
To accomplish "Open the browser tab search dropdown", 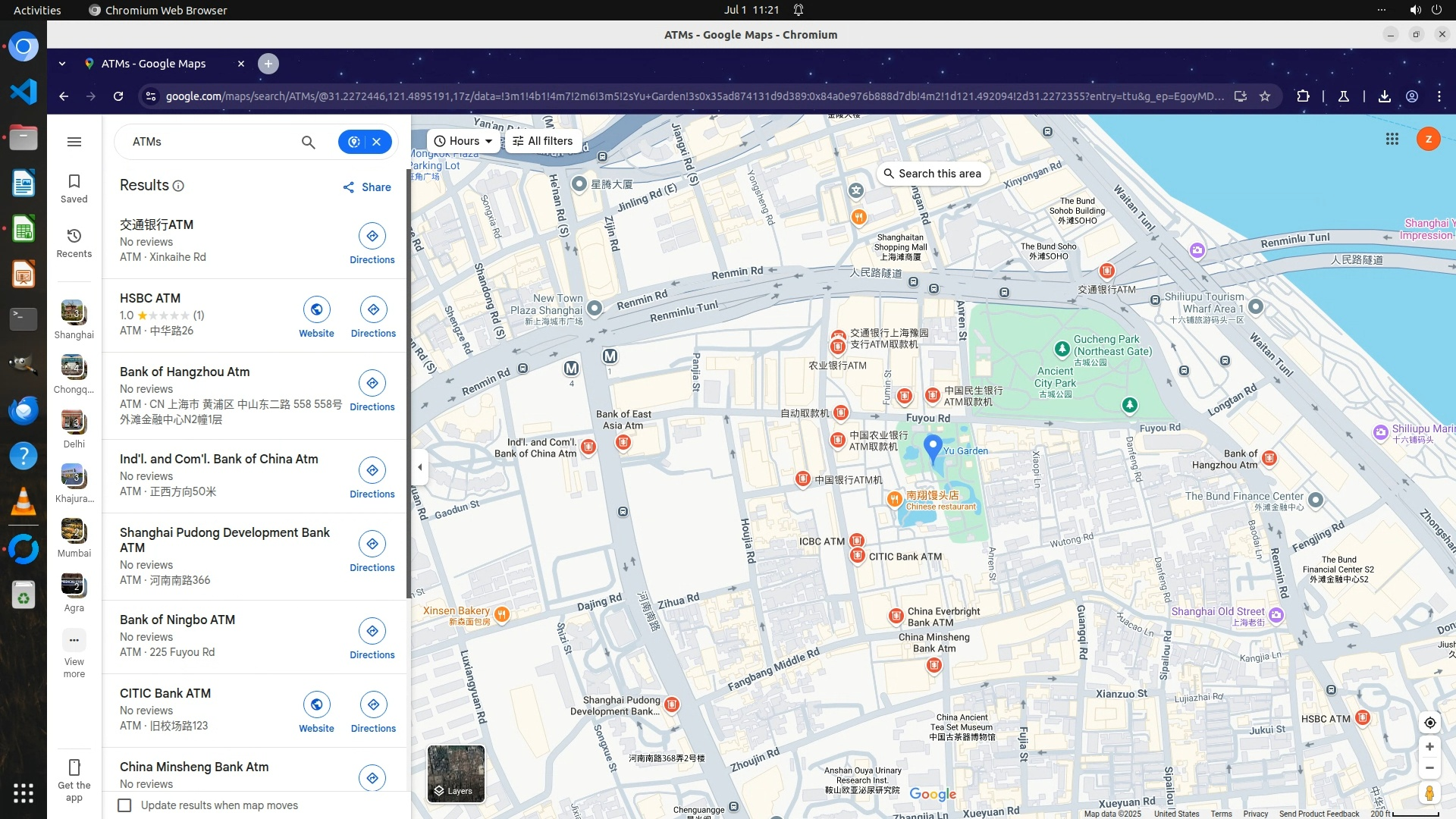I will 62,64.
